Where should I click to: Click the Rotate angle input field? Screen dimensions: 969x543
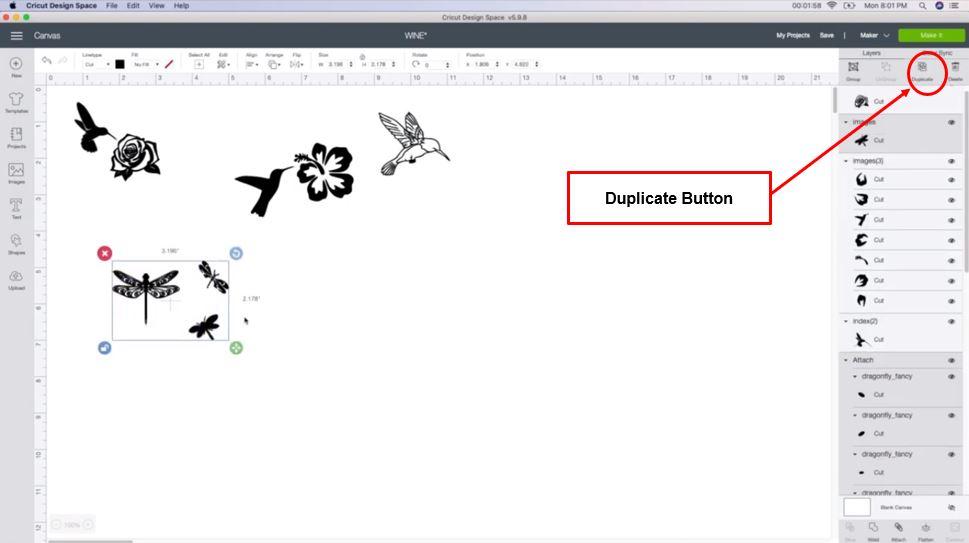pos(434,64)
